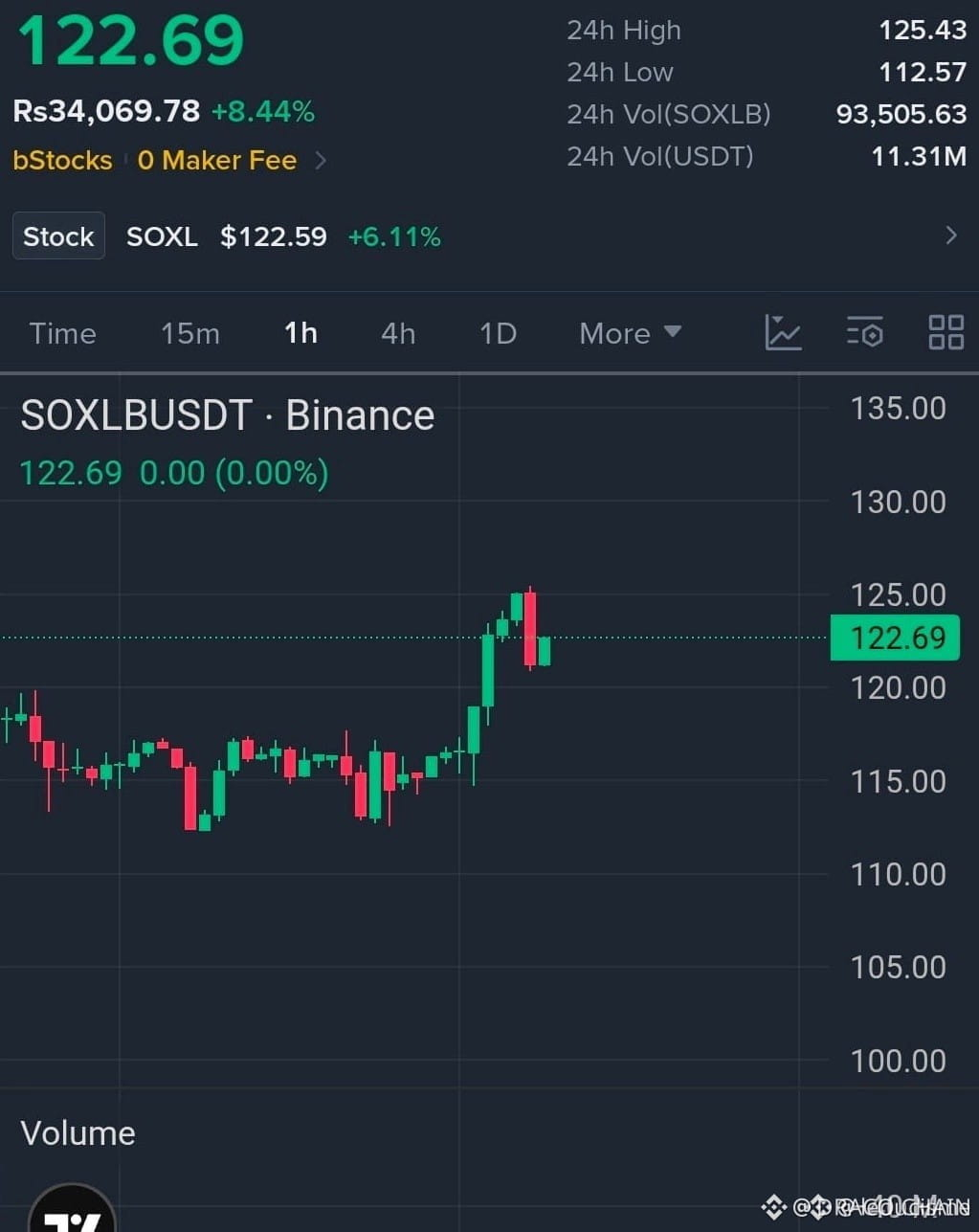Viewport: 979px width, 1232px height.
Task: Open the bStocks link
Action: pos(62,161)
